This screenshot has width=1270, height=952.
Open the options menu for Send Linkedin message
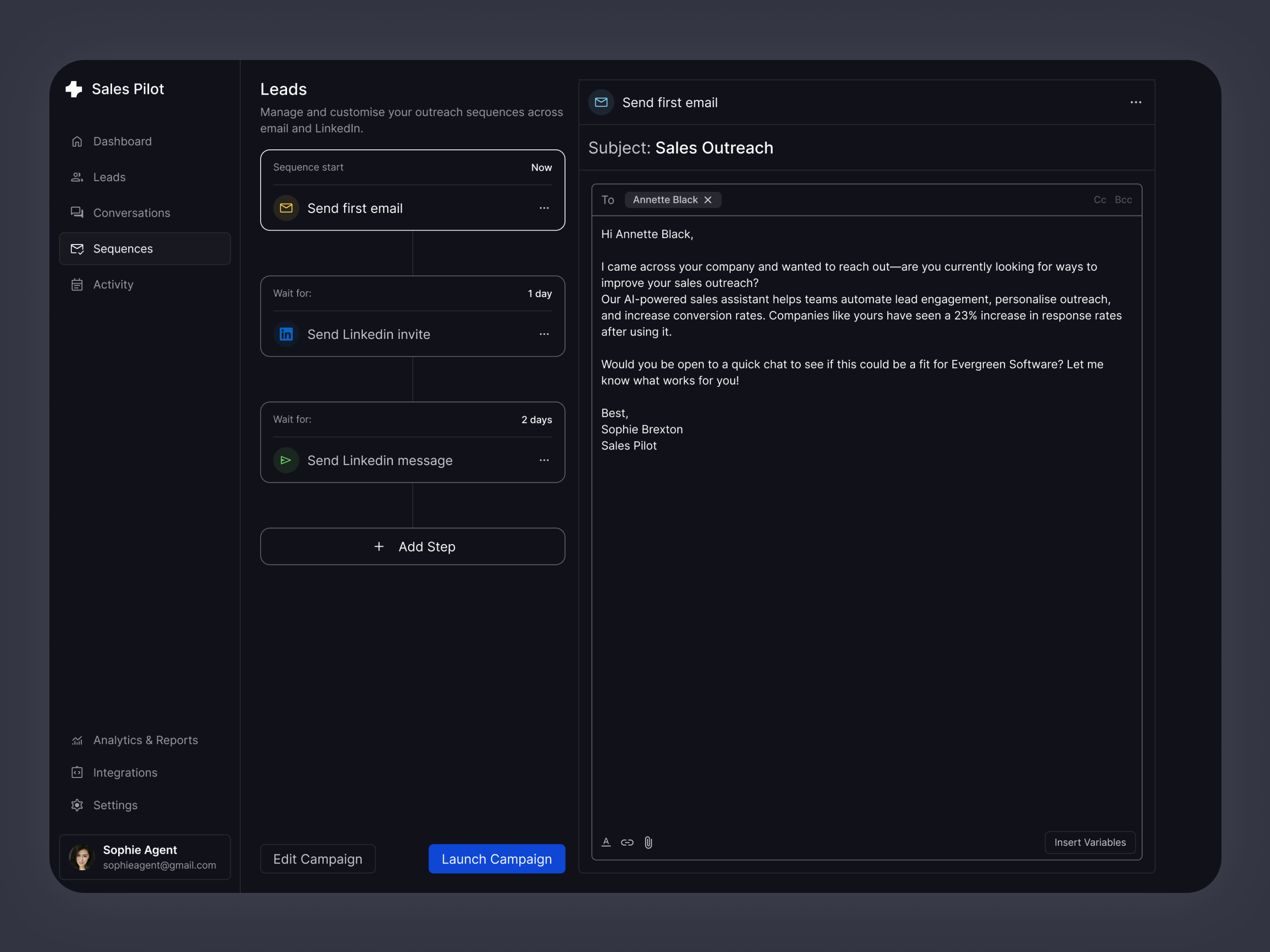click(544, 460)
